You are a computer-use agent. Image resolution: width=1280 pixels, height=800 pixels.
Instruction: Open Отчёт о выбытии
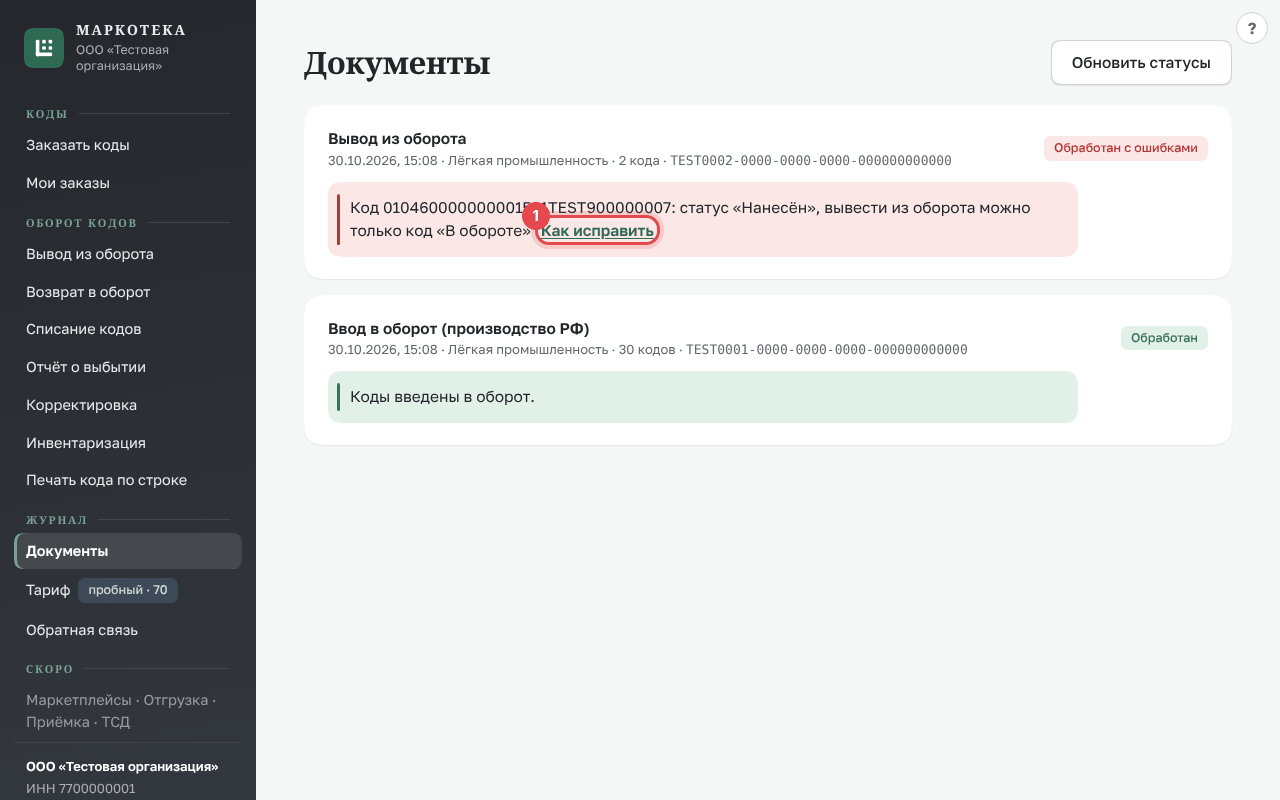click(128, 367)
